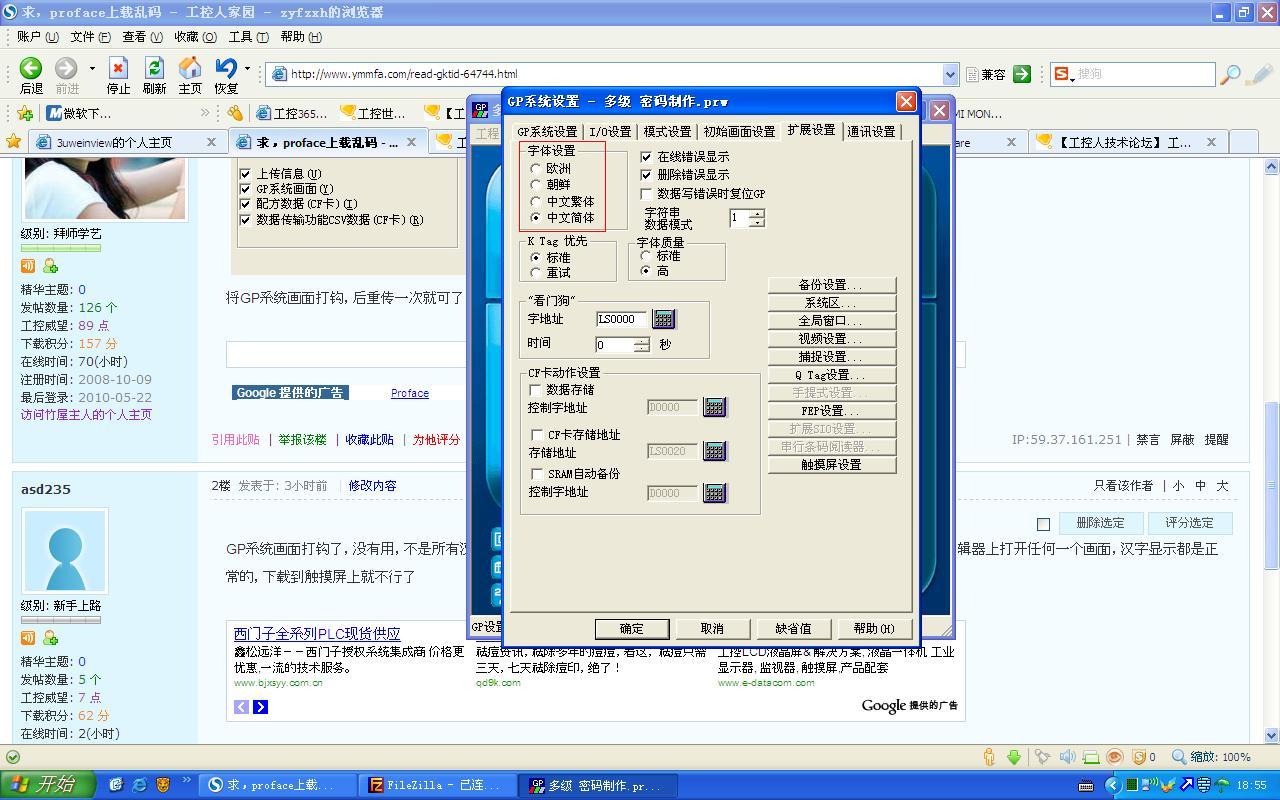Click the Windows 开始 Start button
The width and height of the screenshot is (1280, 800).
pyautogui.click(x=48, y=785)
